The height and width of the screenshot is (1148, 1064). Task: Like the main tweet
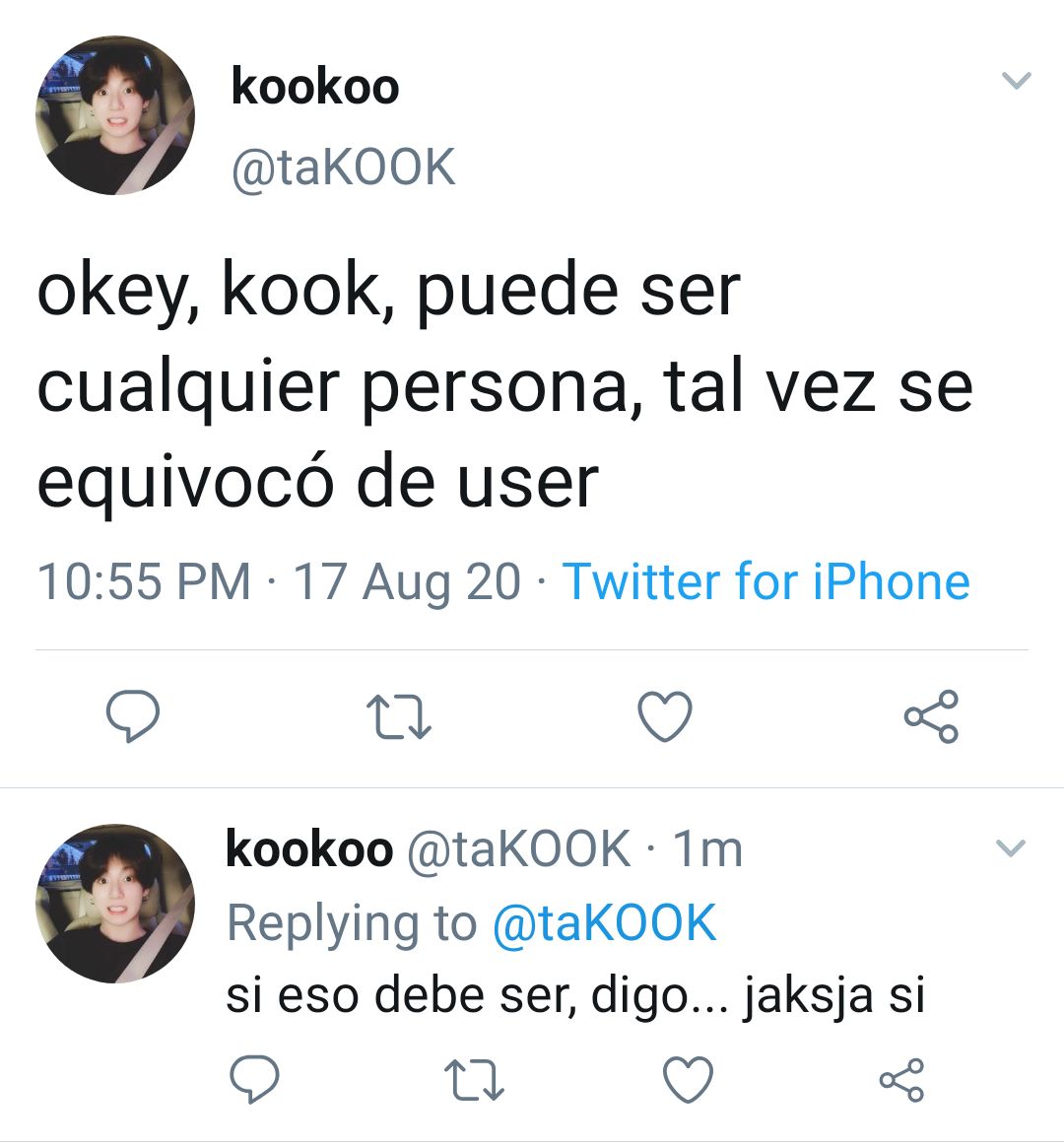(x=664, y=715)
